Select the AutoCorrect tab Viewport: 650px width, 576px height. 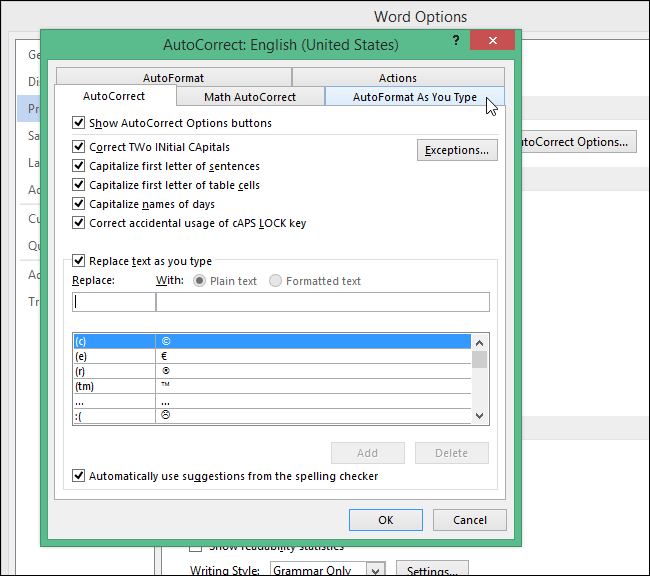[114, 96]
